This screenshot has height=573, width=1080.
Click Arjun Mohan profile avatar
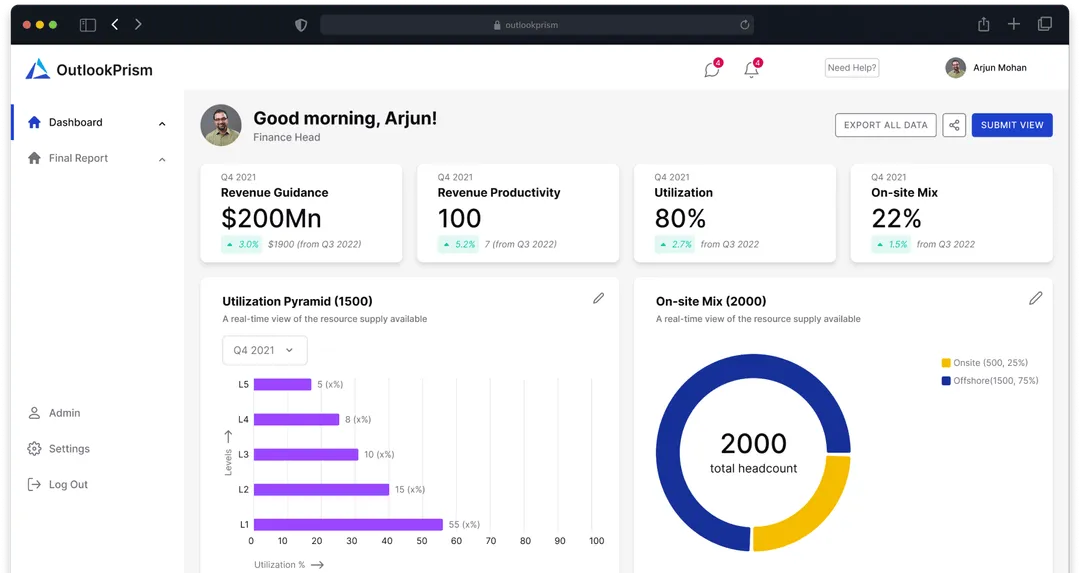click(955, 68)
